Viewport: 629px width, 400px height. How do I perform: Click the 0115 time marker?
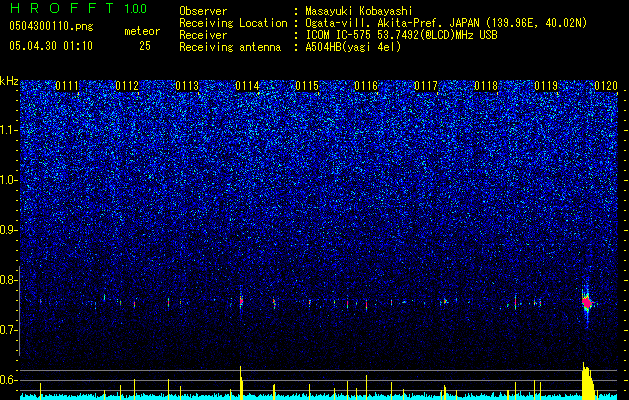(x=307, y=86)
